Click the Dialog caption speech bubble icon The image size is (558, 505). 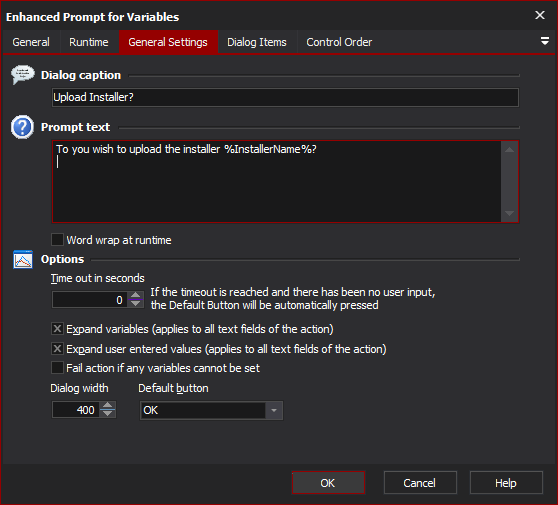pos(23,75)
